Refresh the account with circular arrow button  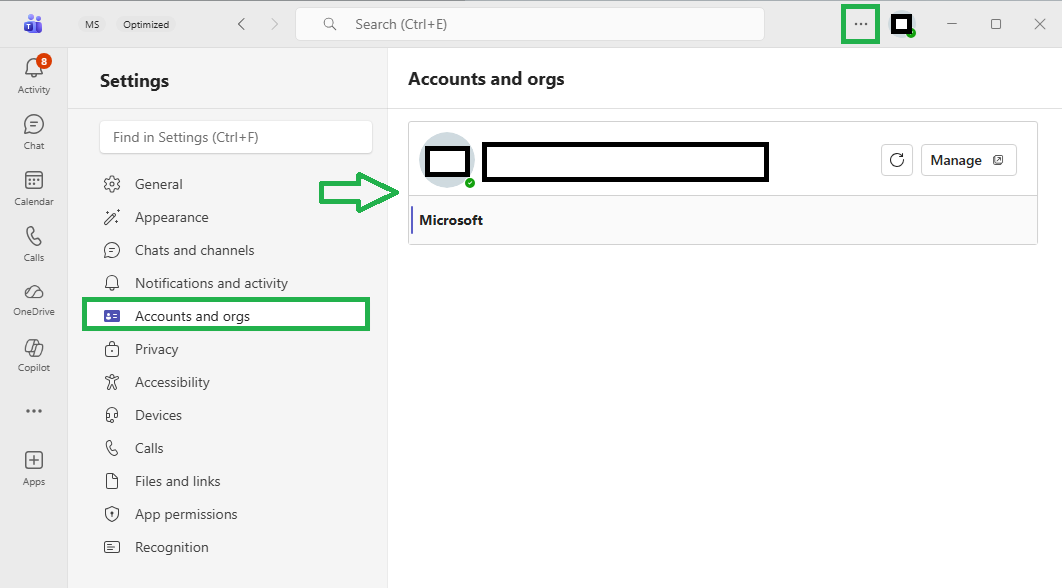click(x=897, y=160)
